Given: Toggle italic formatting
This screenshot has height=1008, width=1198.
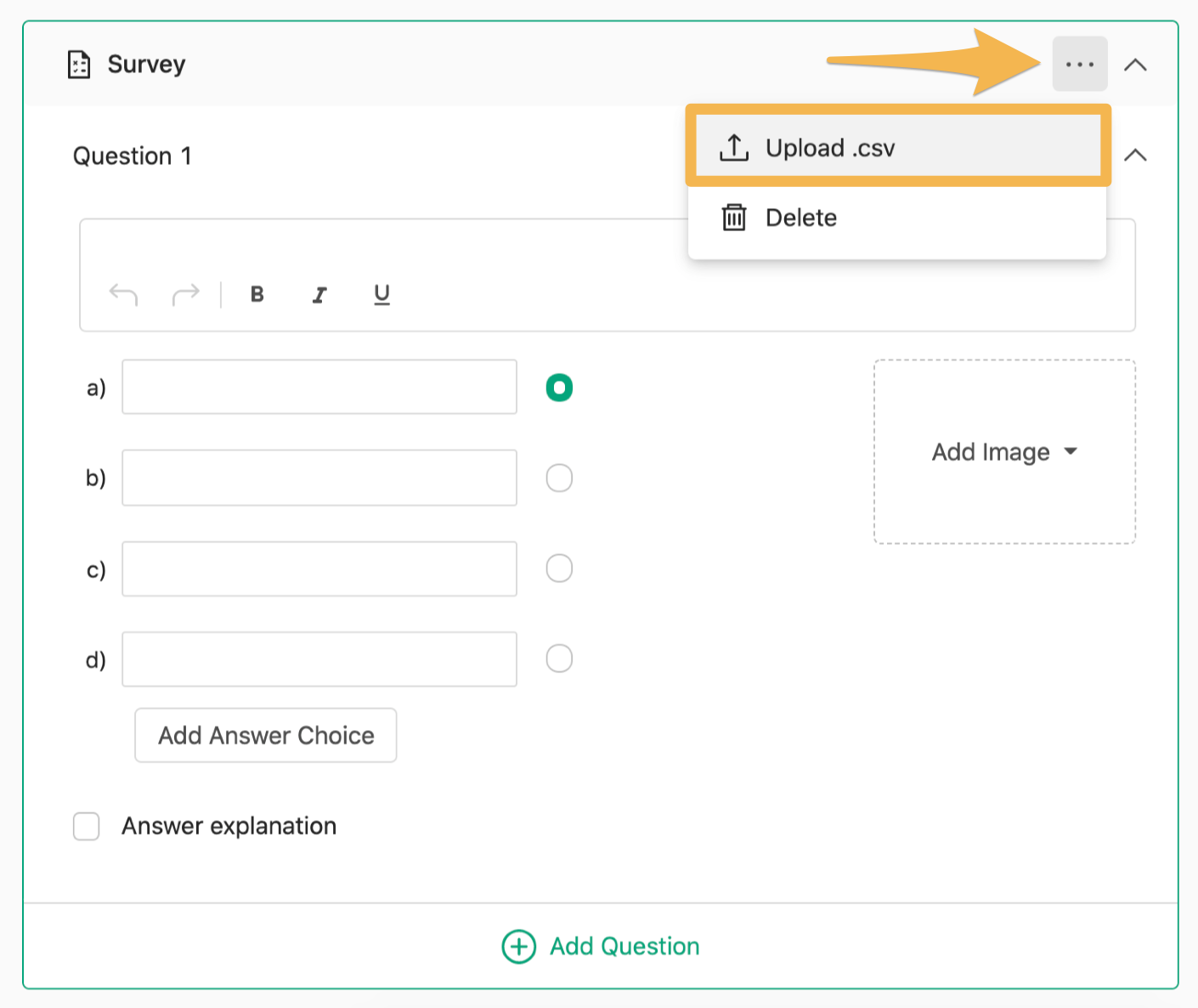Looking at the screenshot, I should (319, 294).
